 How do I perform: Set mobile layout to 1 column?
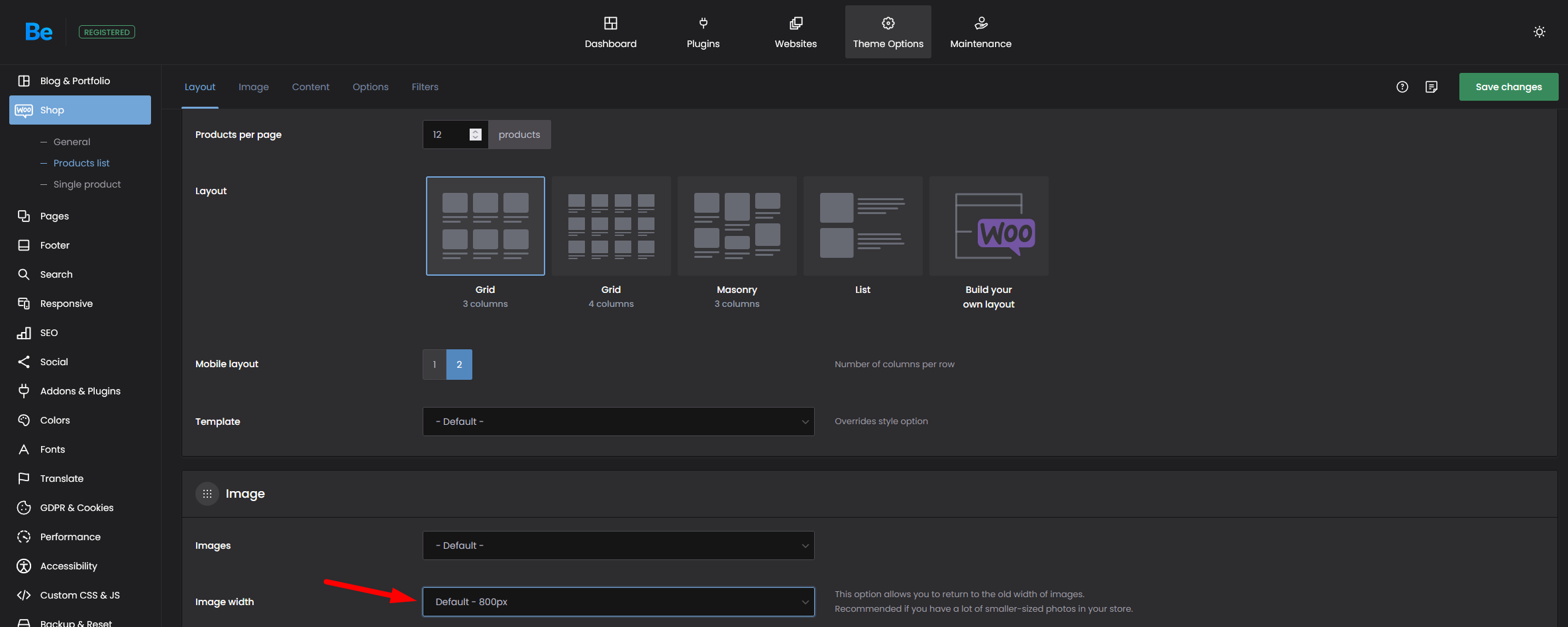point(435,365)
